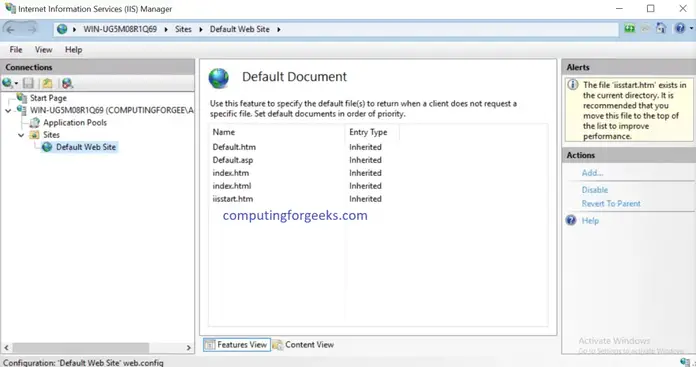Image resolution: width=696 pixels, height=367 pixels.
Task: Switch to Content View tab
Action: tap(303, 345)
